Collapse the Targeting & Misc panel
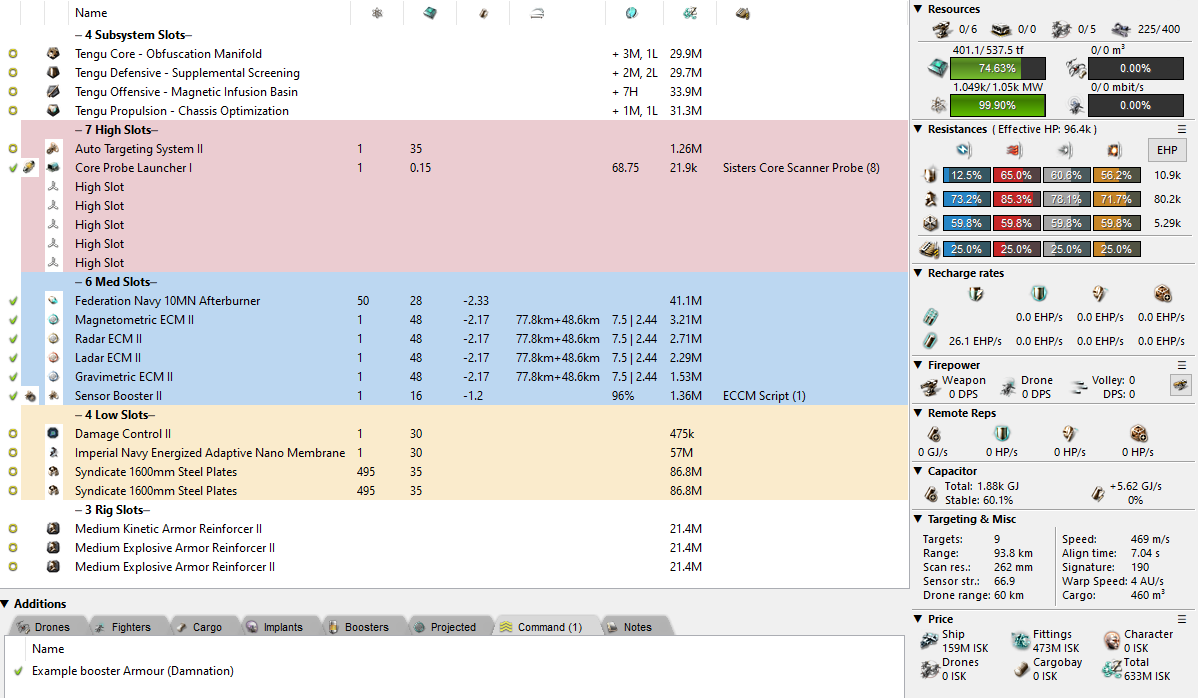Screen dimensions: 1198x698 coord(920,519)
